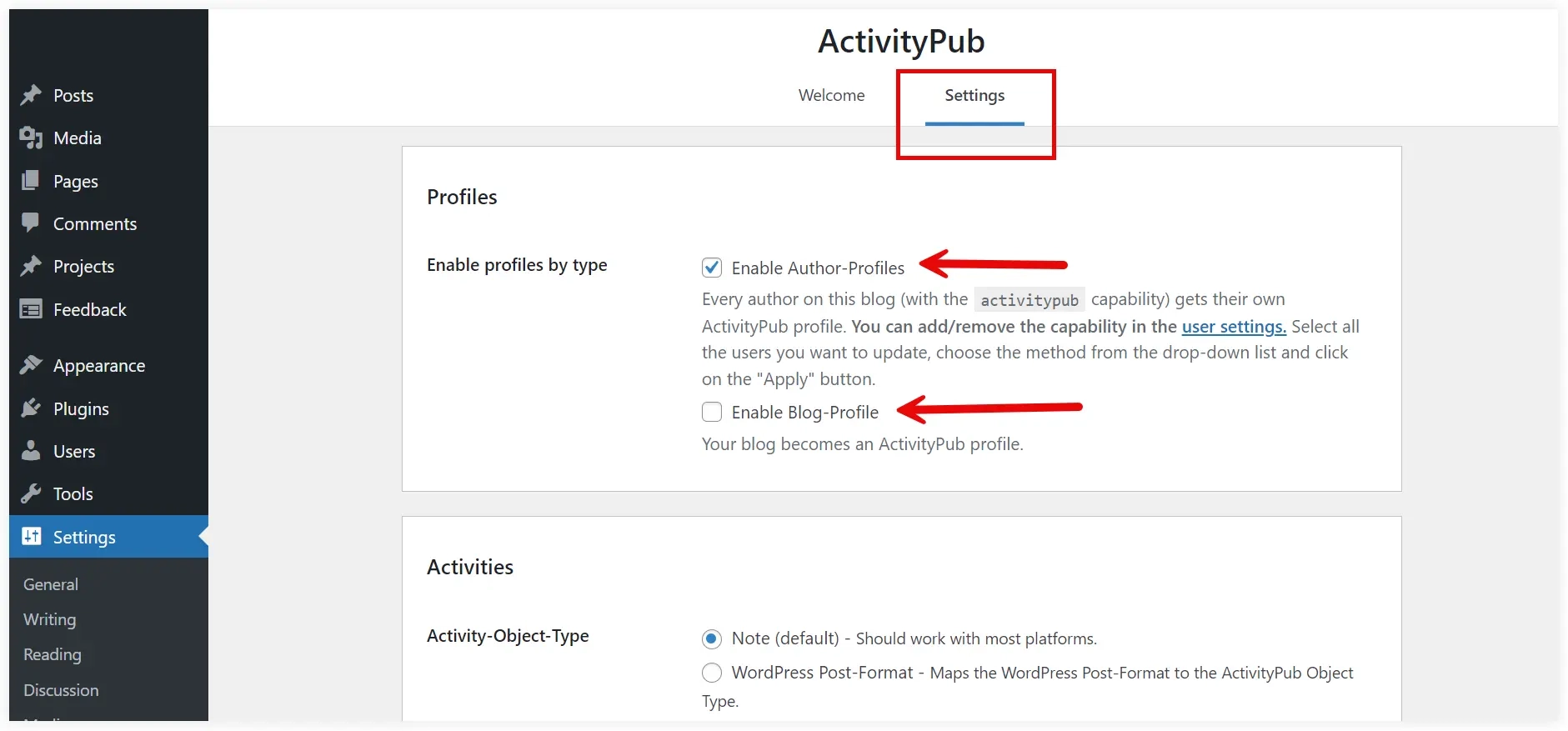Click 'Your blog becomes an ActivityPub profile' text
The height and width of the screenshot is (731, 1568).
coord(862,444)
